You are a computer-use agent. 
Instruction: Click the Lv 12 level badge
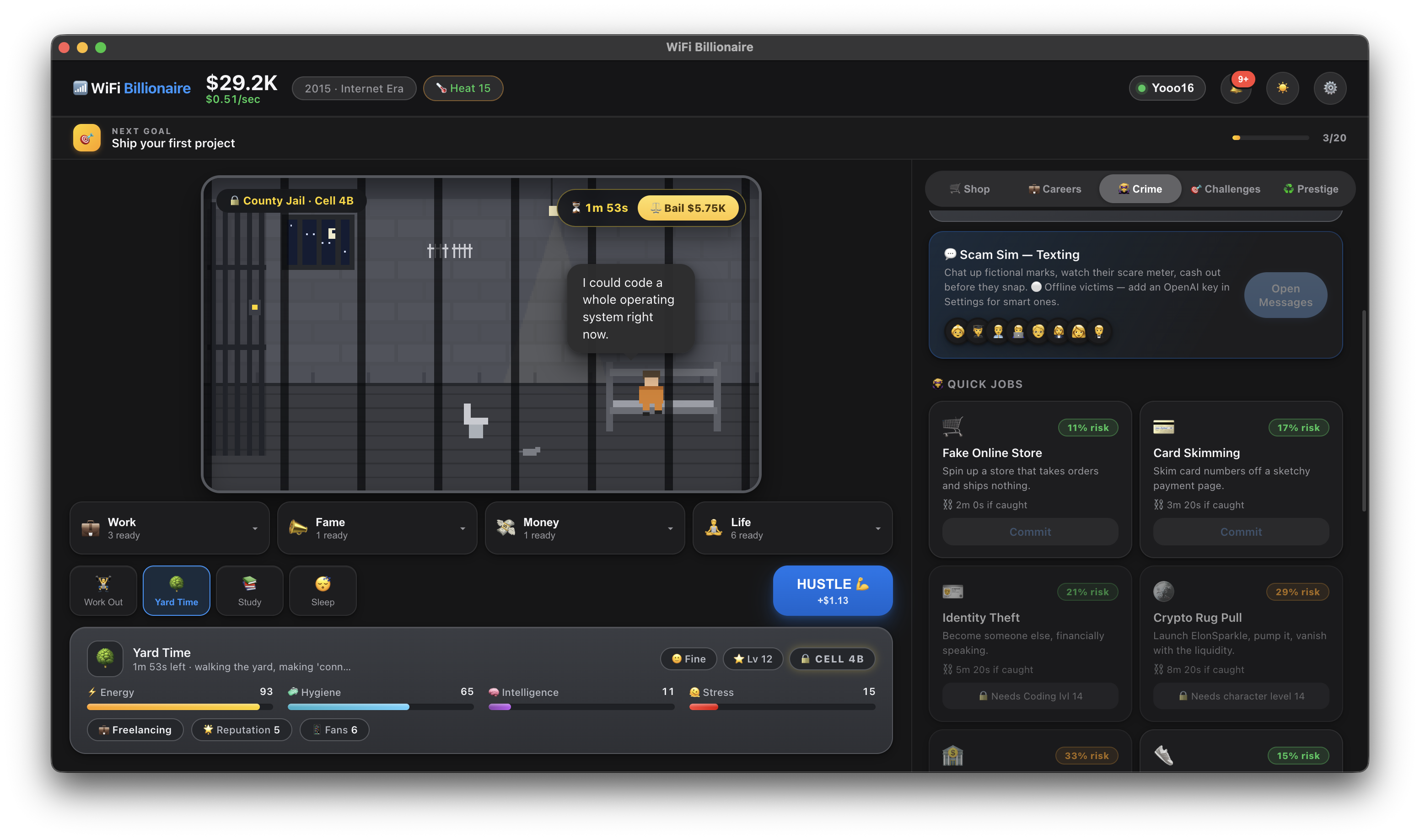(x=753, y=659)
